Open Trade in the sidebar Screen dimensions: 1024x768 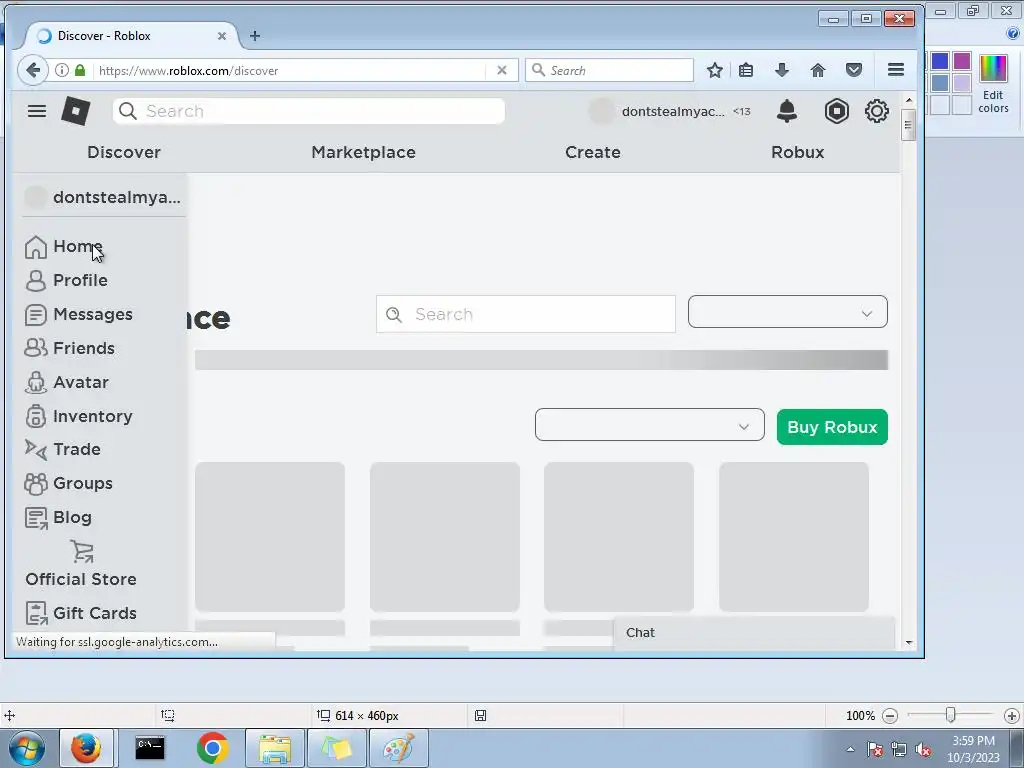pyautogui.click(x=63, y=449)
